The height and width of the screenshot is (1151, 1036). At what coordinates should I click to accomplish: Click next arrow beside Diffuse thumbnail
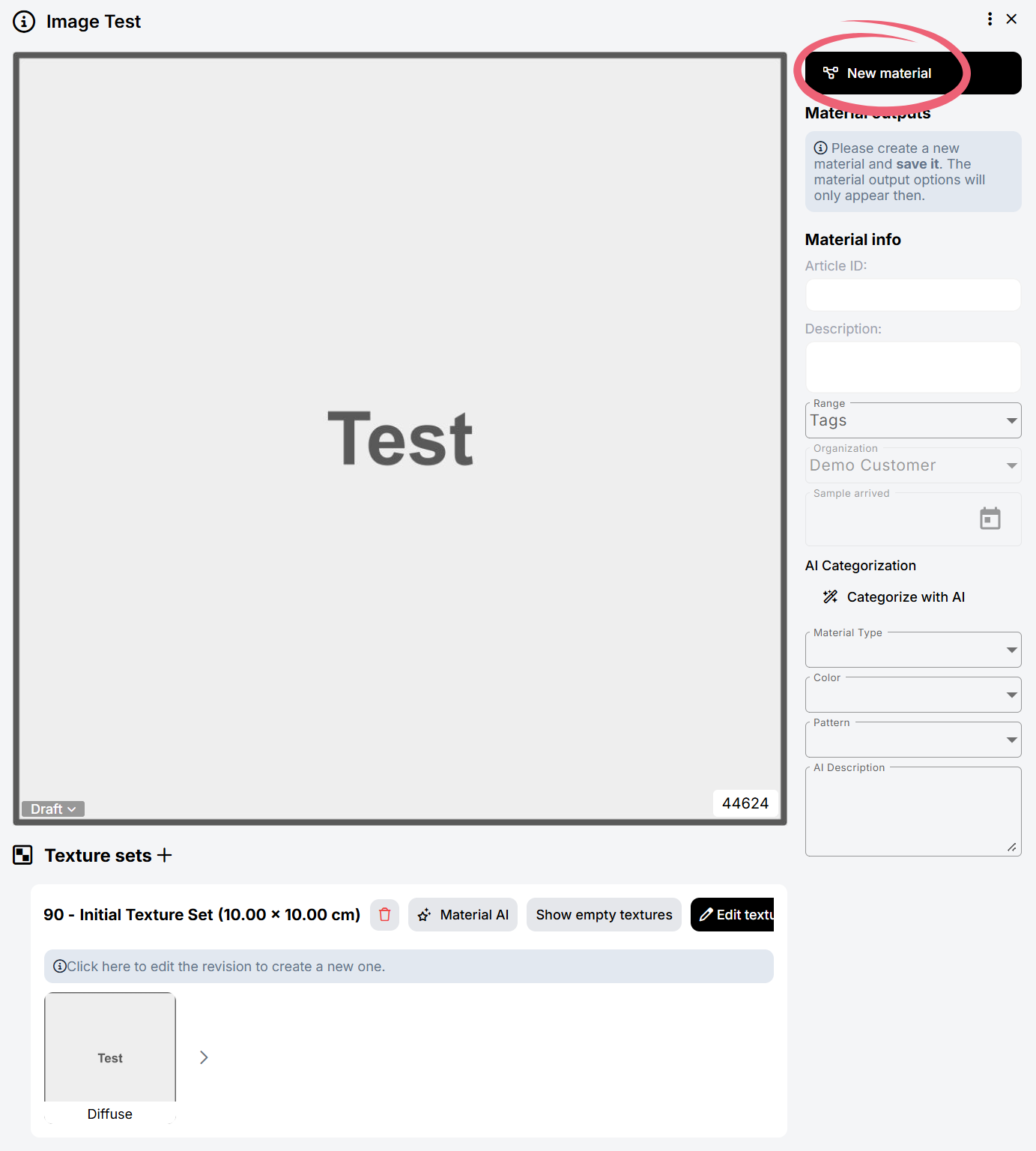pyautogui.click(x=204, y=1057)
